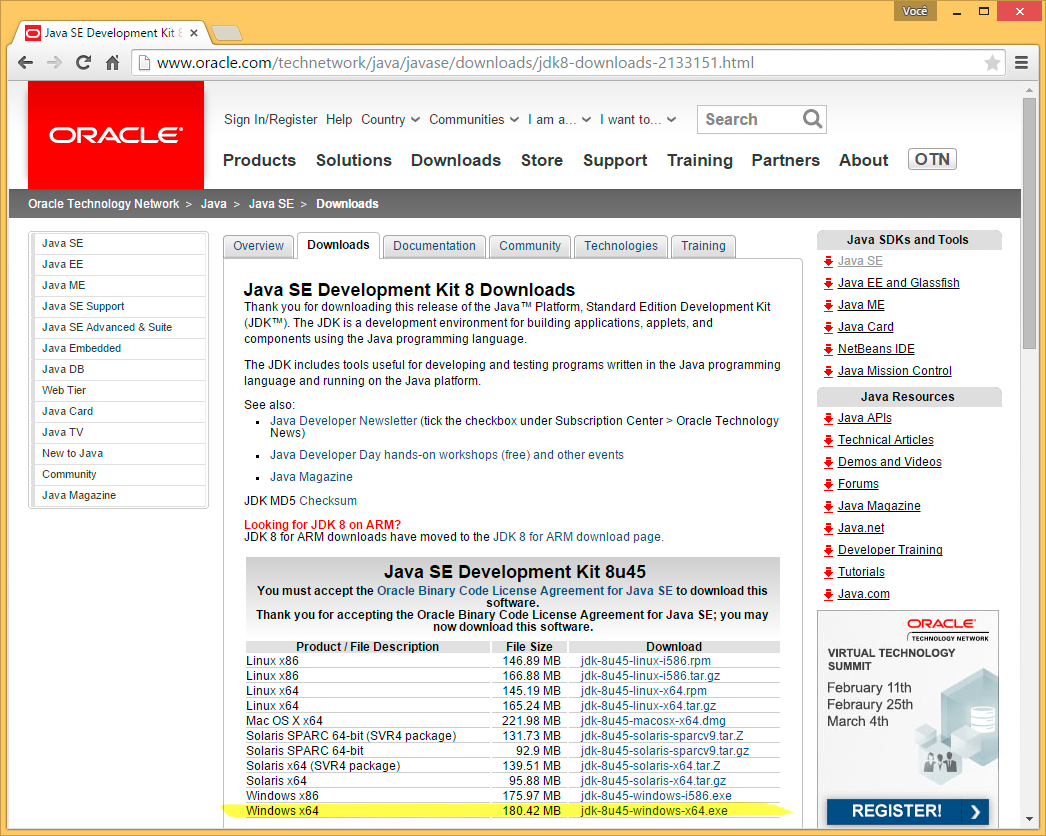
Task: Switch to the Documentation tab
Action: (x=434, y=246)
